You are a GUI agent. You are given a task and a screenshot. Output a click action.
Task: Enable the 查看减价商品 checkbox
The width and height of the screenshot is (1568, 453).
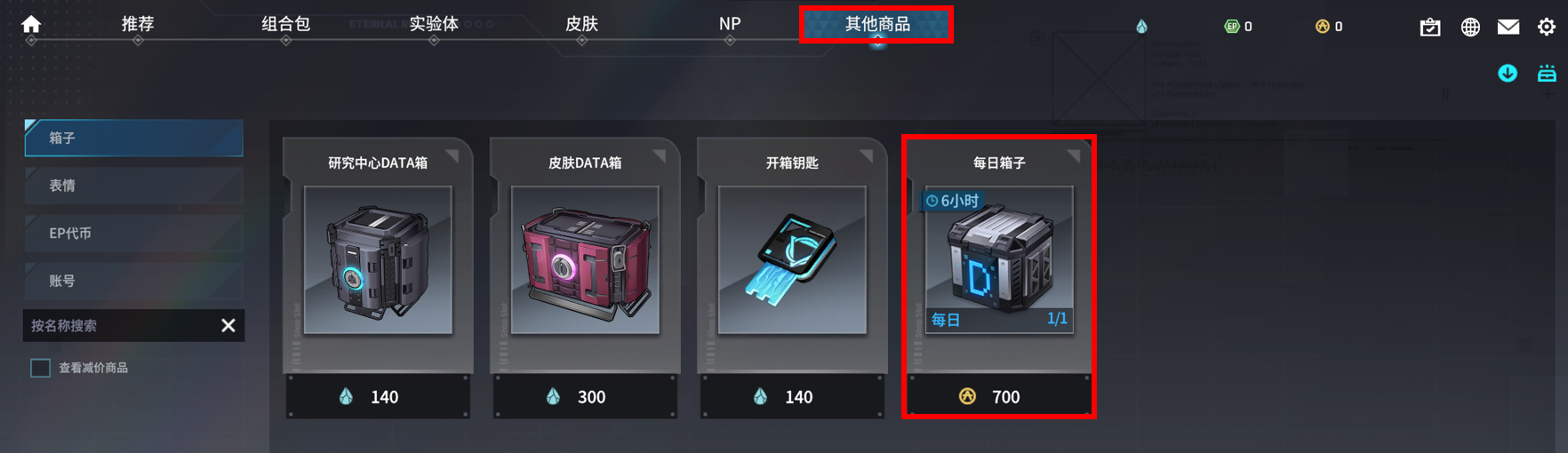40,368
